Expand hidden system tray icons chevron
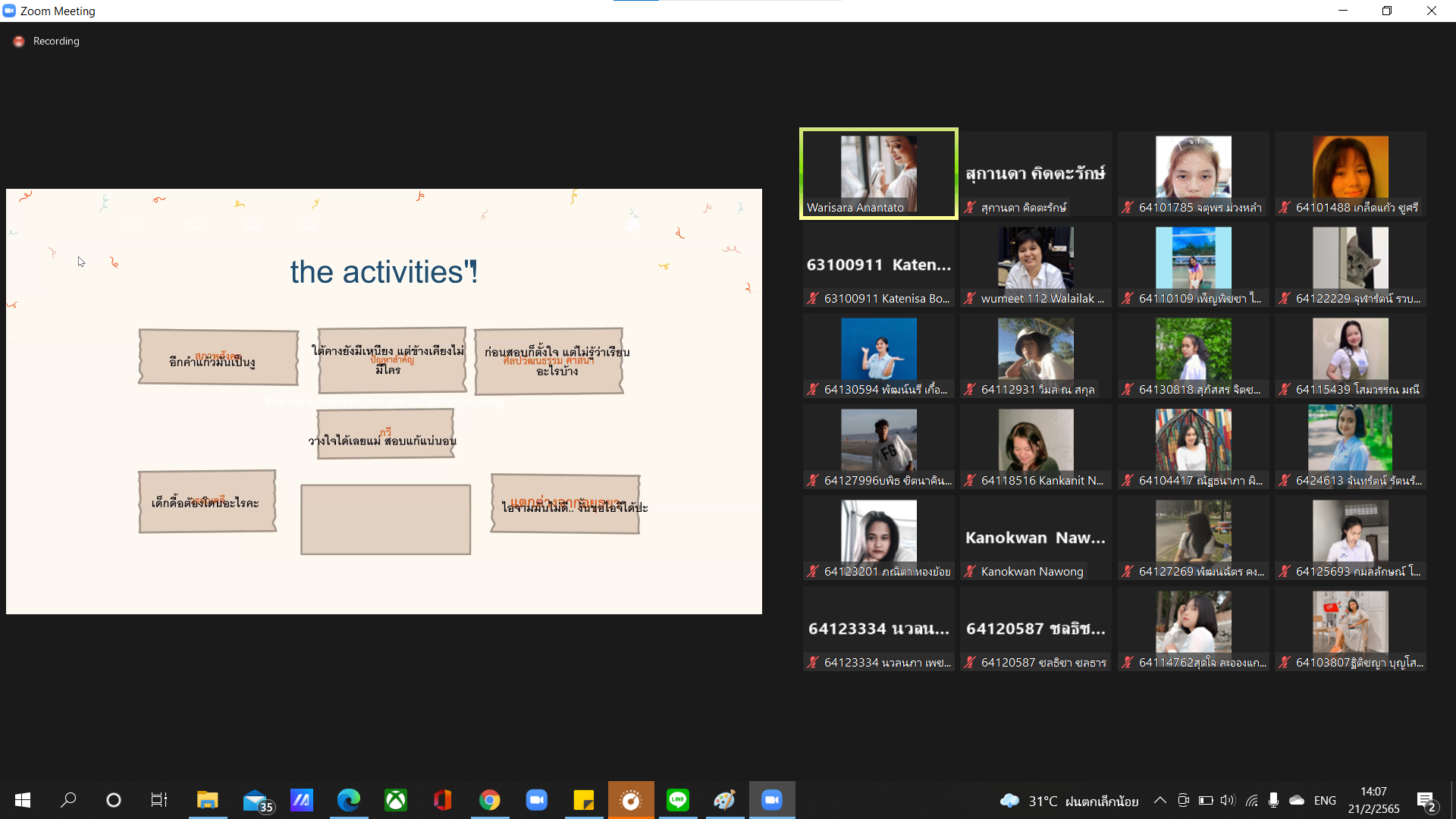 1159,800
